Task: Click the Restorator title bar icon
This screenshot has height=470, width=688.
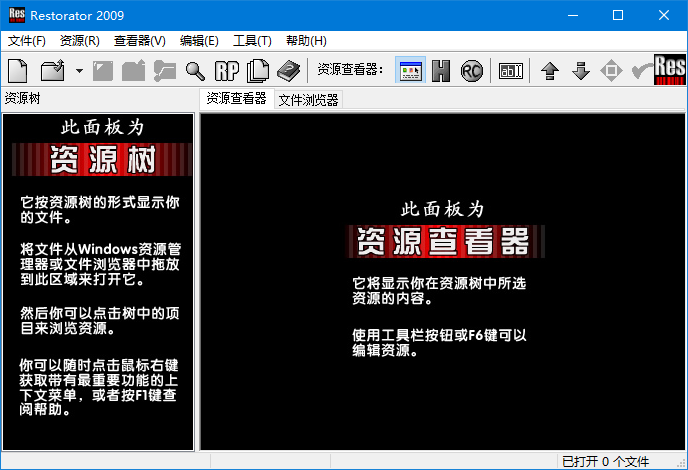Action: point(17,15)
